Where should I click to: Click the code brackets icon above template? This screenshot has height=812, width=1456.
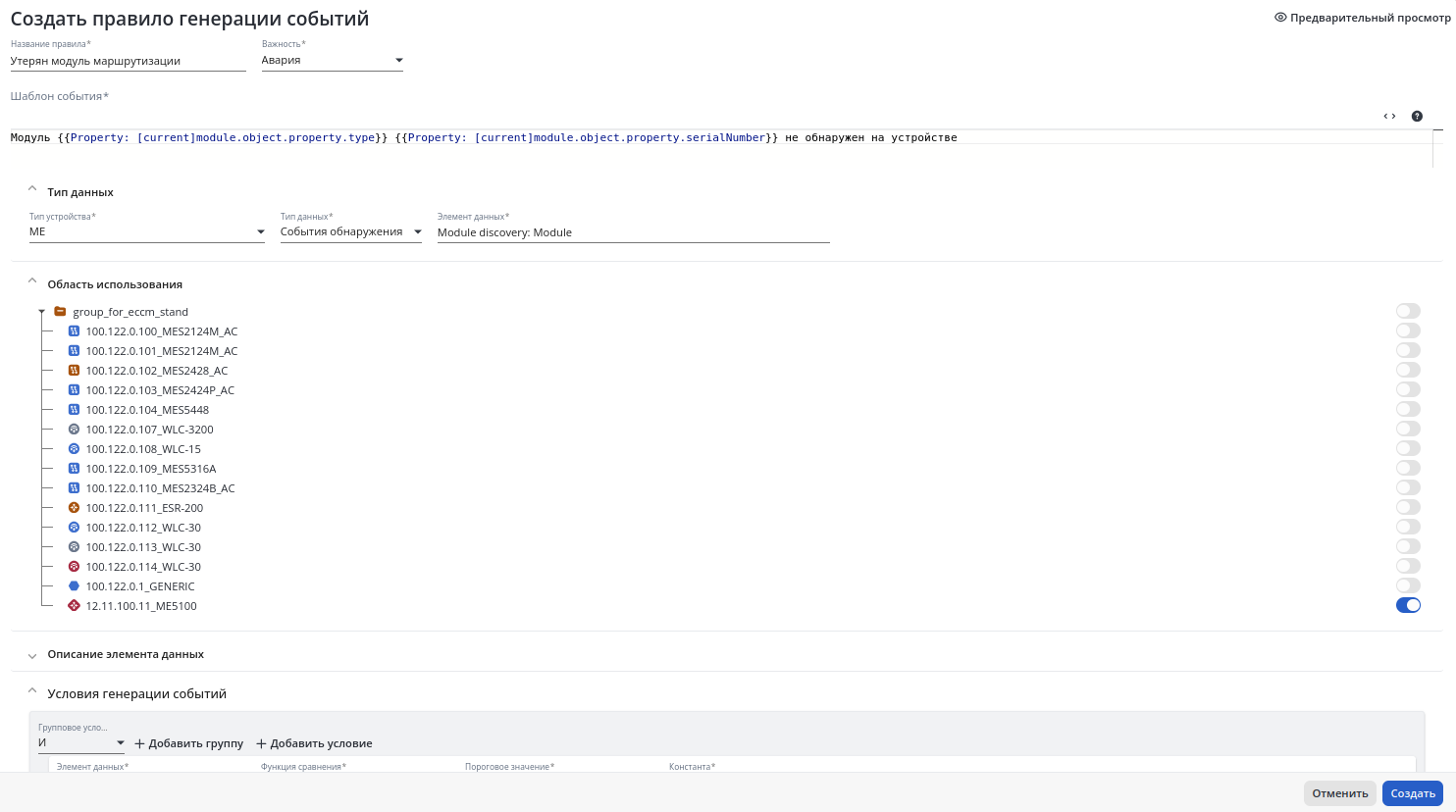[x=1389, y=116]
